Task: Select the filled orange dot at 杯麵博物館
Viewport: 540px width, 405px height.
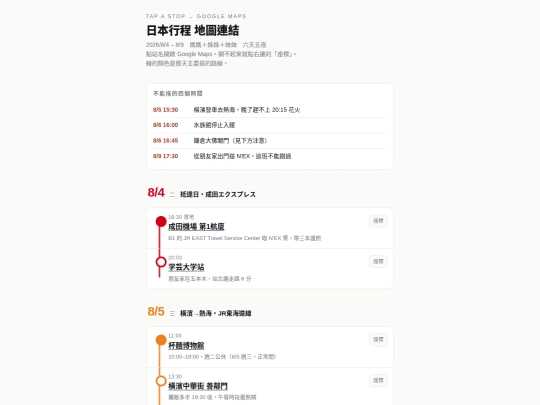Action: coord(161,340)
